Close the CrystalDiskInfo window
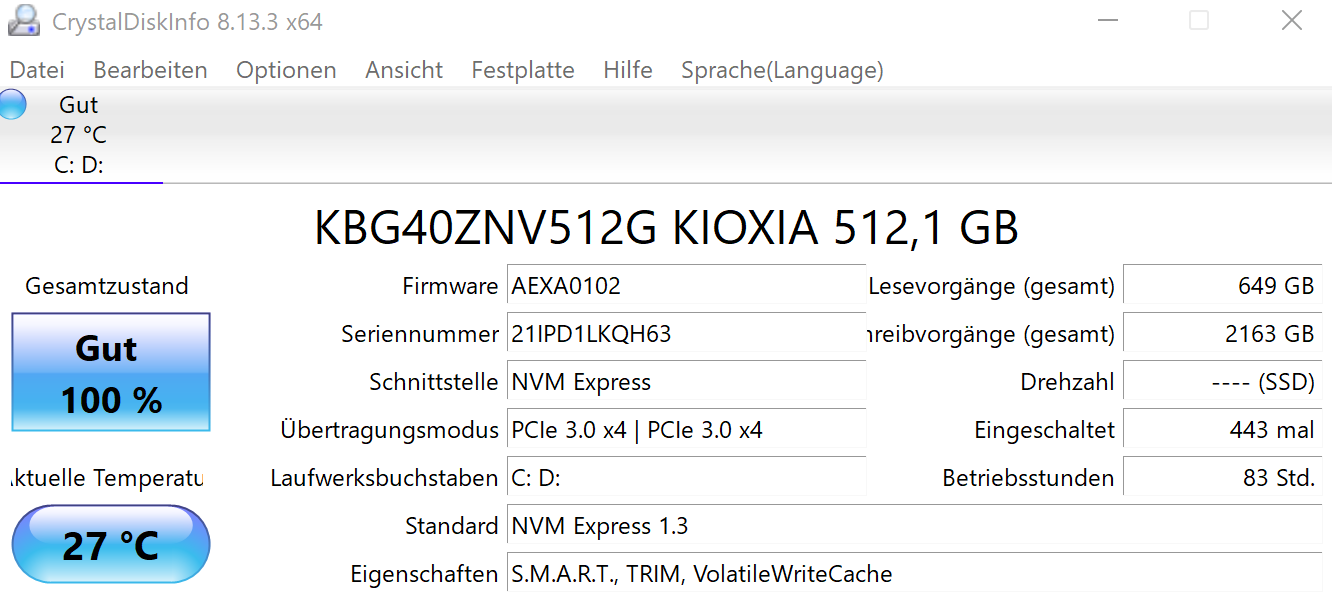Viewport: 1332px width, 600px height. click(1291, 21)
